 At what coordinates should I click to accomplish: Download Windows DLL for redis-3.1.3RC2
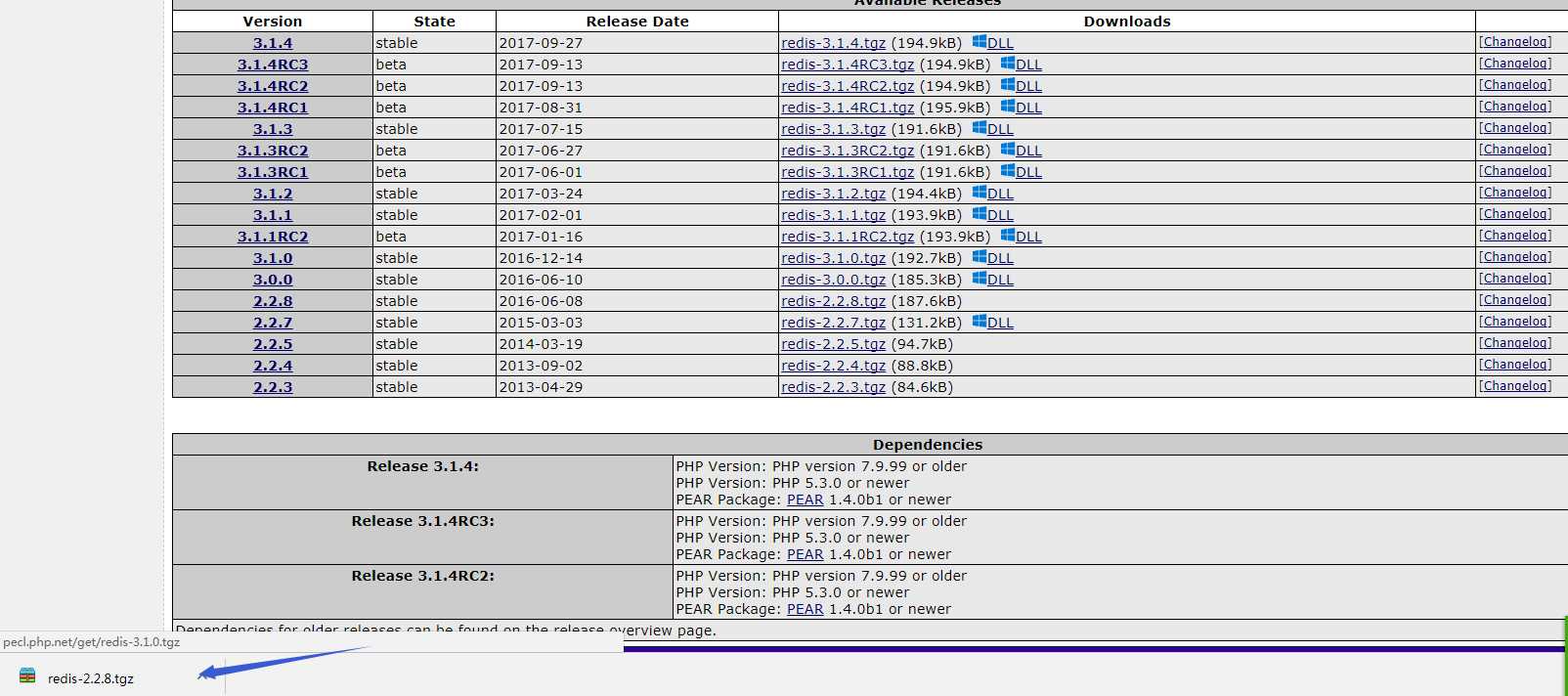click(x=1022, y=151)
